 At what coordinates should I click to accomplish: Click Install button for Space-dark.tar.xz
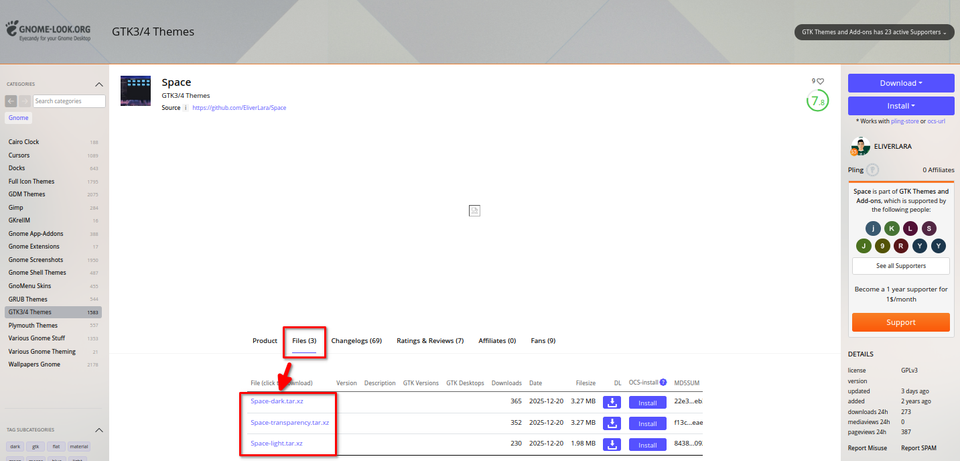coord(647,403)
